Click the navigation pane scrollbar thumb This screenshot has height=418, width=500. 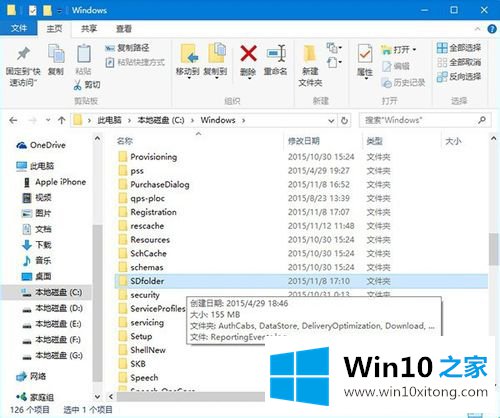pyautogui.click(x=97, y=303)
